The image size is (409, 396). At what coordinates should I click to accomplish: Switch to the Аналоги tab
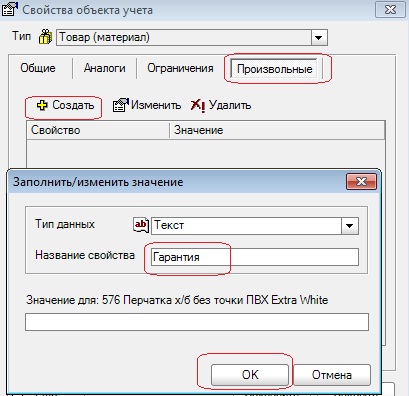click(x=105, y=68)
